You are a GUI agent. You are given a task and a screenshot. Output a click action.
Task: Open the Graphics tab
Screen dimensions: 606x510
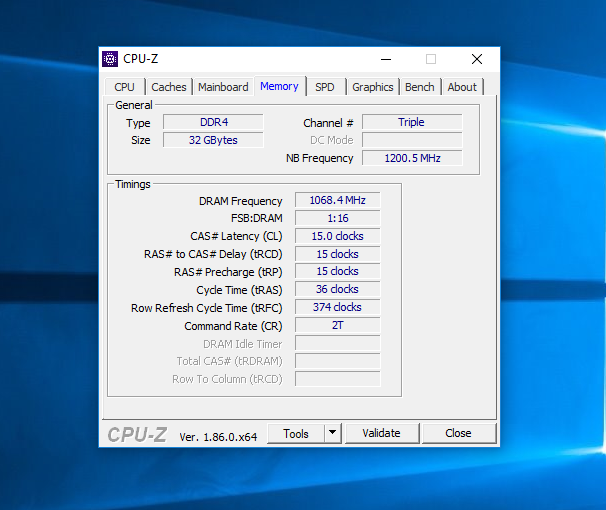pos(373,87)
